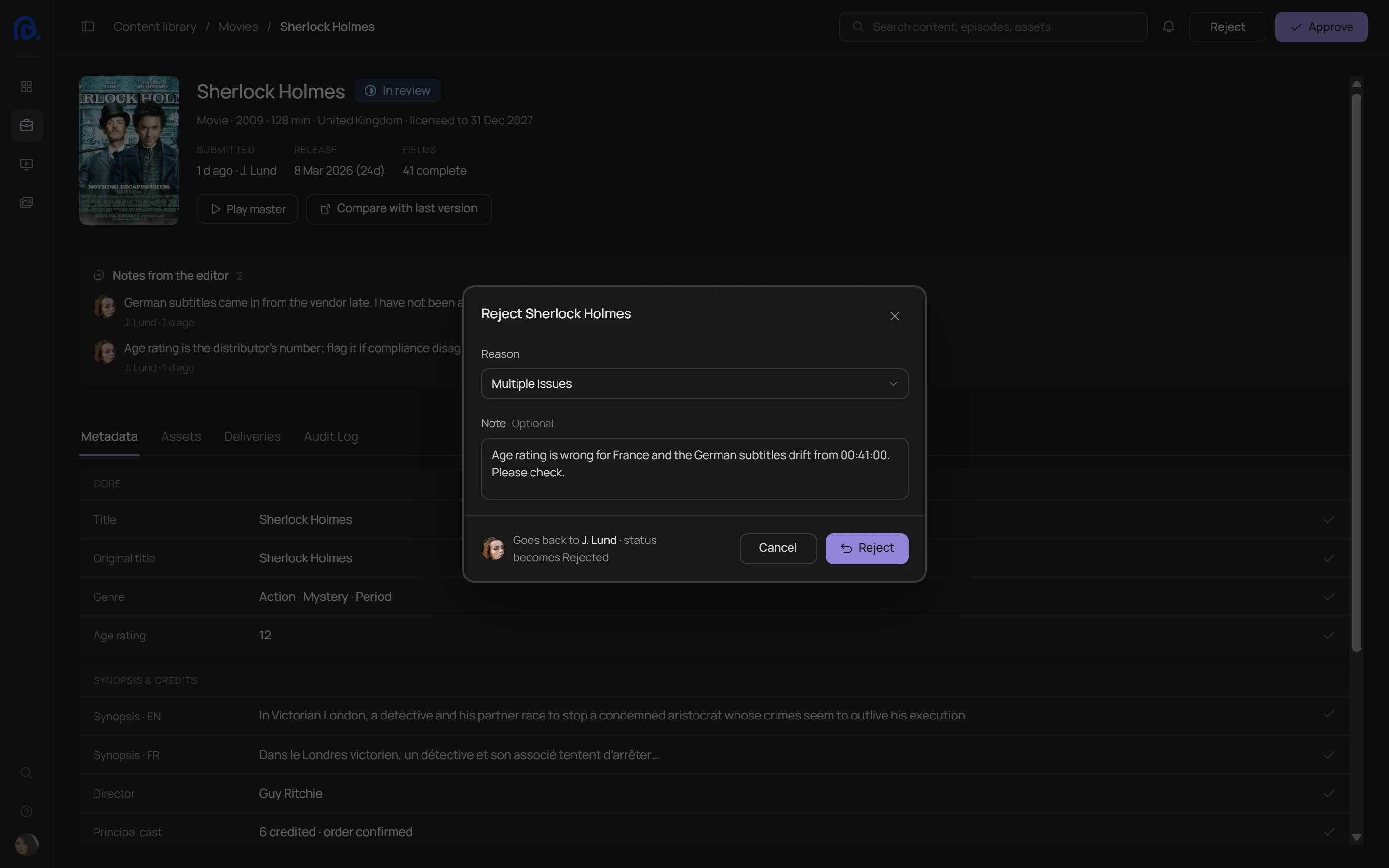The width and height of the screenshot is (1389, 868).
Task: Click the J. Lund avatar in dialog footer
Action: click(x=492, y=549)
